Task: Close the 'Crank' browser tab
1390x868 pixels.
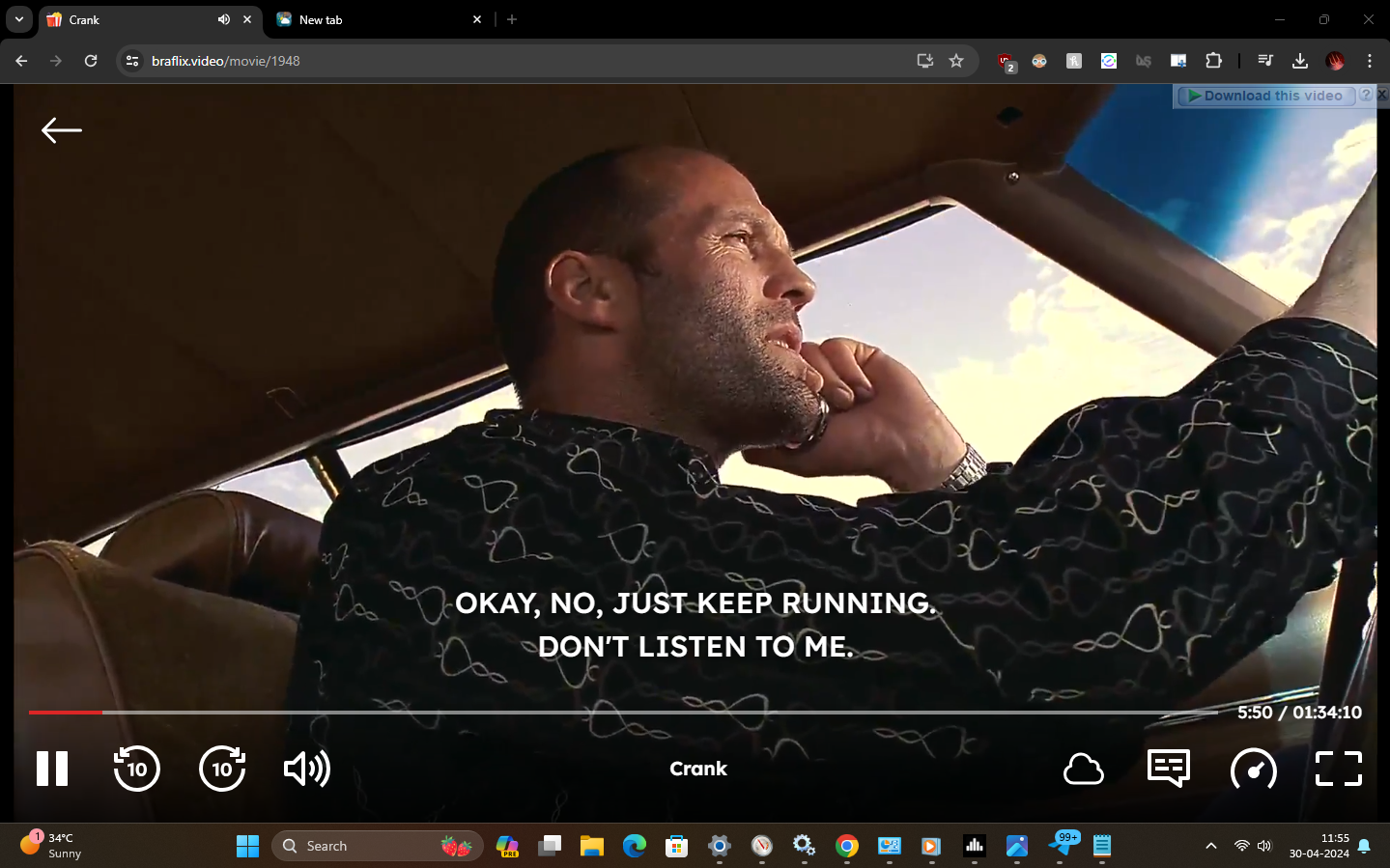Action: pos(247,19)
